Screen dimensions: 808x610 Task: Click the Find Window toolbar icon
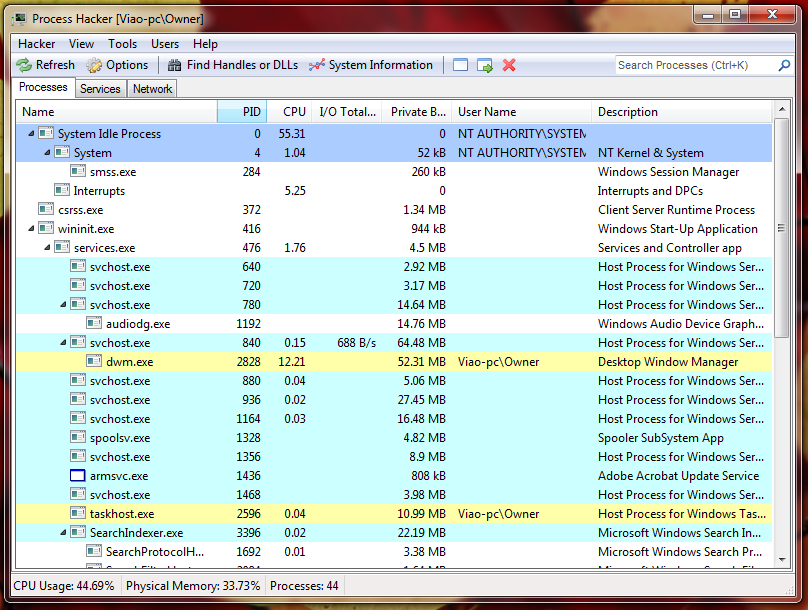coord(460,65)
